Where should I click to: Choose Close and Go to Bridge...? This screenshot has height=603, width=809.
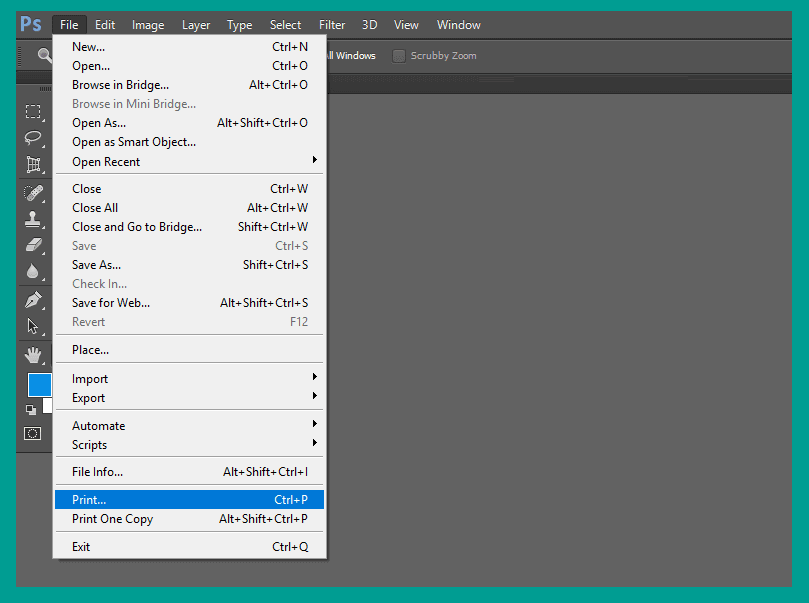pyautogui.click(x=189, y=227)
